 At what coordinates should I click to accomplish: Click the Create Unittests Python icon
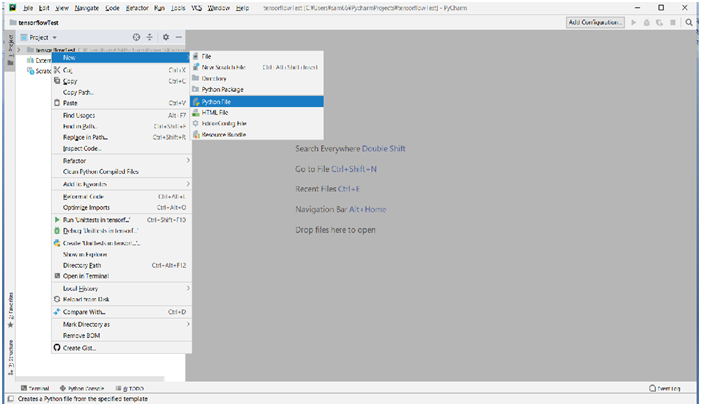click(57, 243)
